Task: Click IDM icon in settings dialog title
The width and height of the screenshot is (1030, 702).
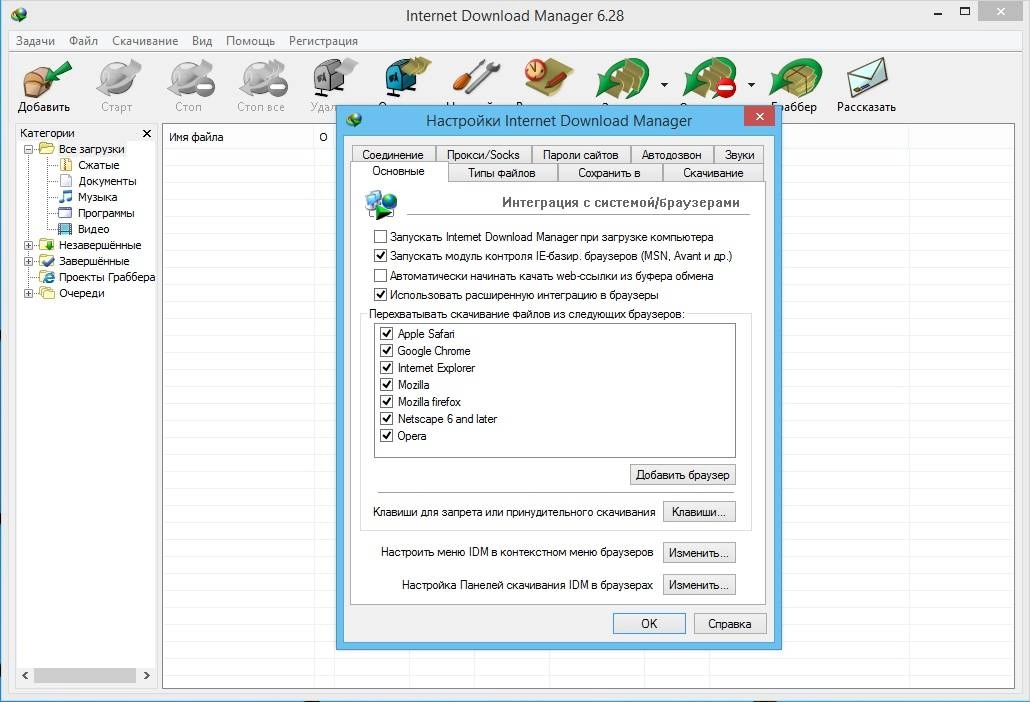Action: click(355, 120)
